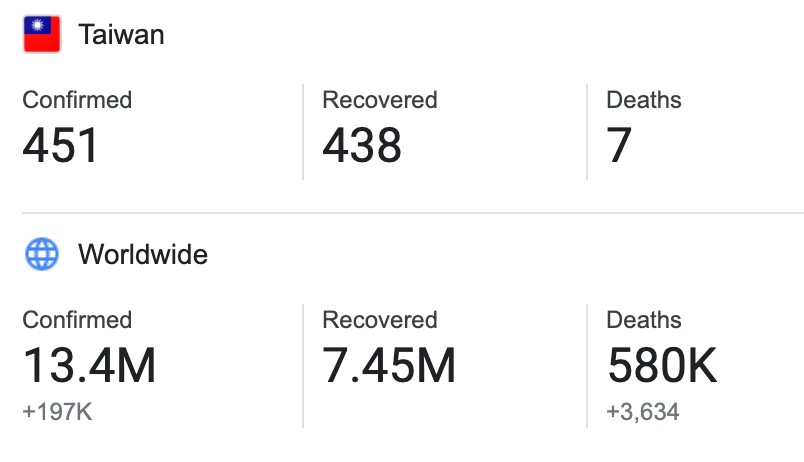Image resolution: width=804 pixels, height=462 pixels.
Task: Select Taiwan deaths count 7
Action: click(x=619, y=145)
